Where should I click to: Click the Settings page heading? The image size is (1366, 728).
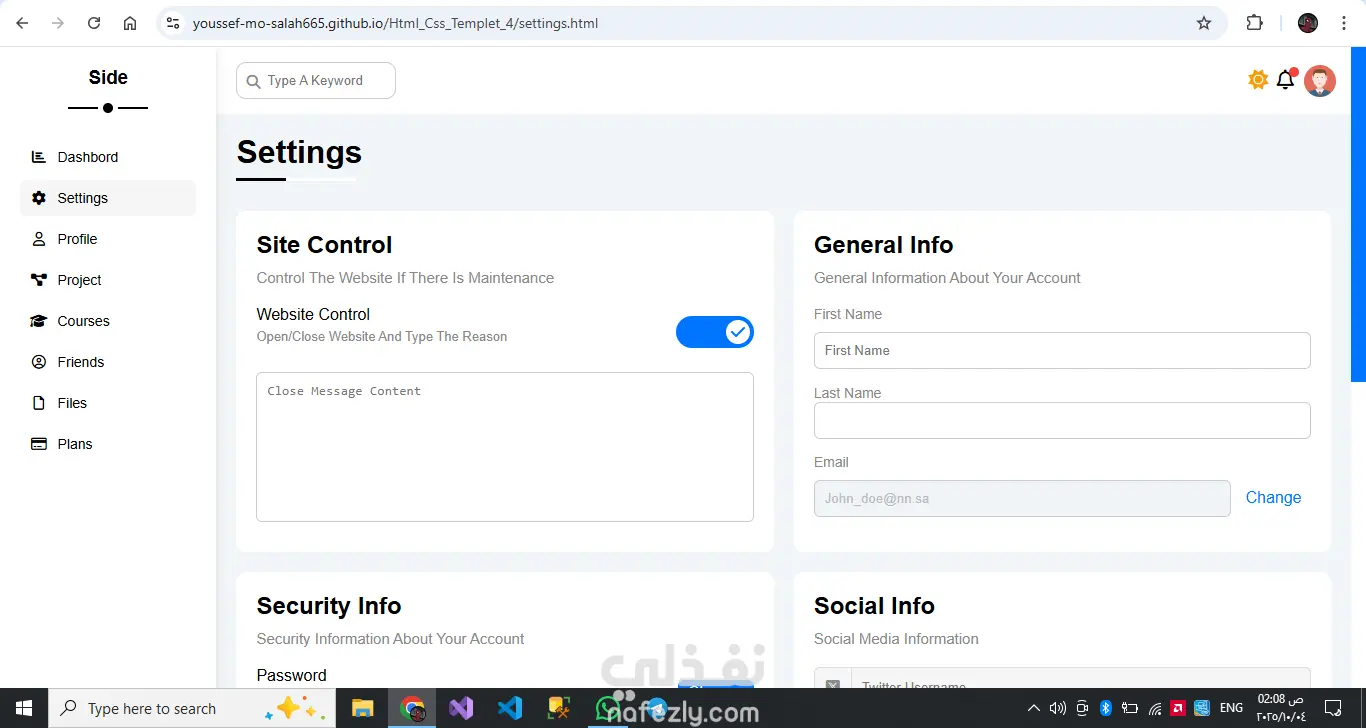tap(299, 152)
